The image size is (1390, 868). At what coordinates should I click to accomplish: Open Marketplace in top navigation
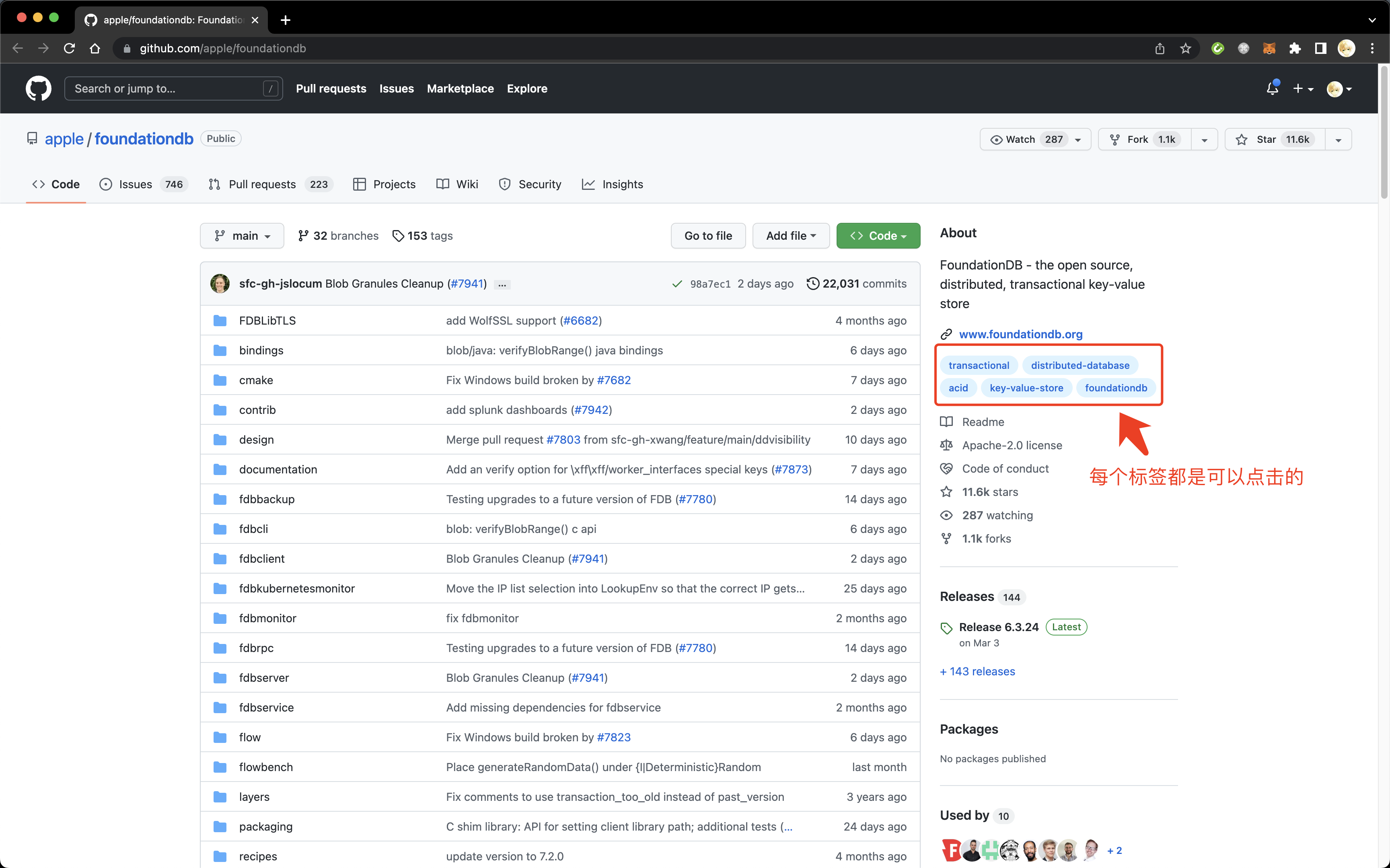(x=460, y=88)
